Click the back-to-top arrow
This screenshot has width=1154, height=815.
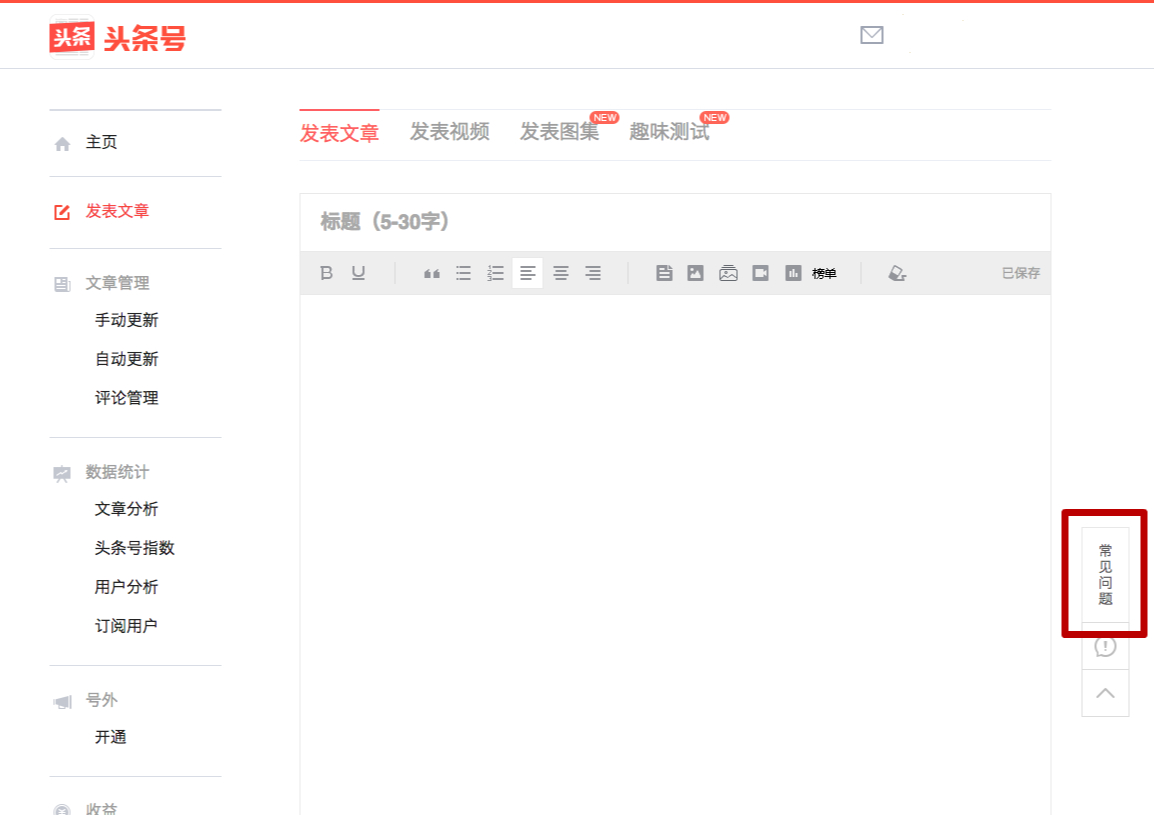click(1105, 693)
